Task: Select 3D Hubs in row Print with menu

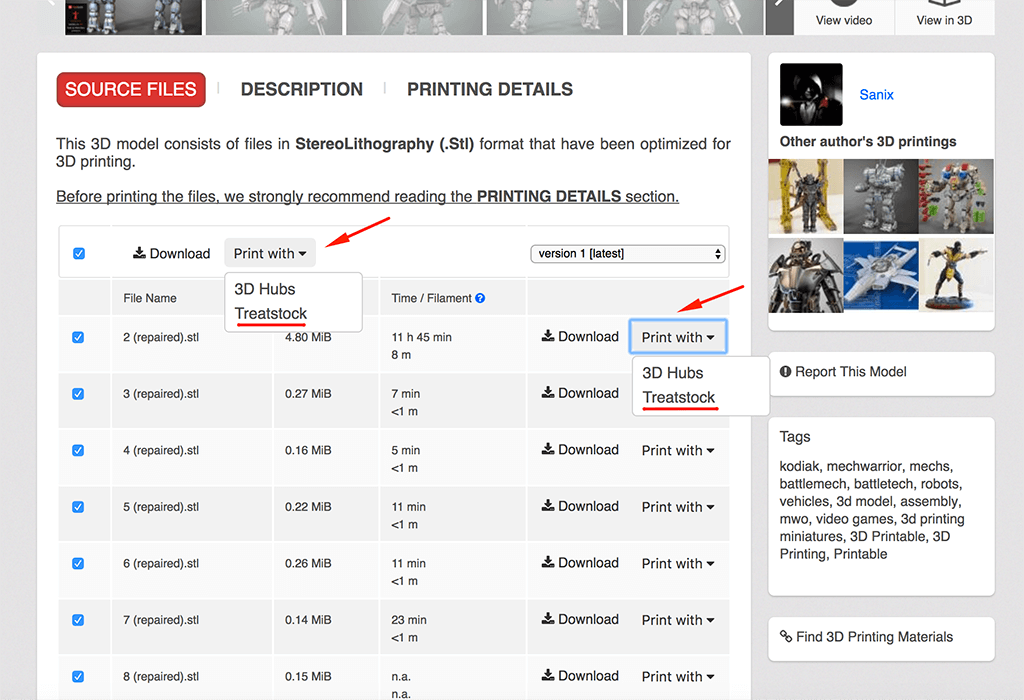Action: [673, 372]
